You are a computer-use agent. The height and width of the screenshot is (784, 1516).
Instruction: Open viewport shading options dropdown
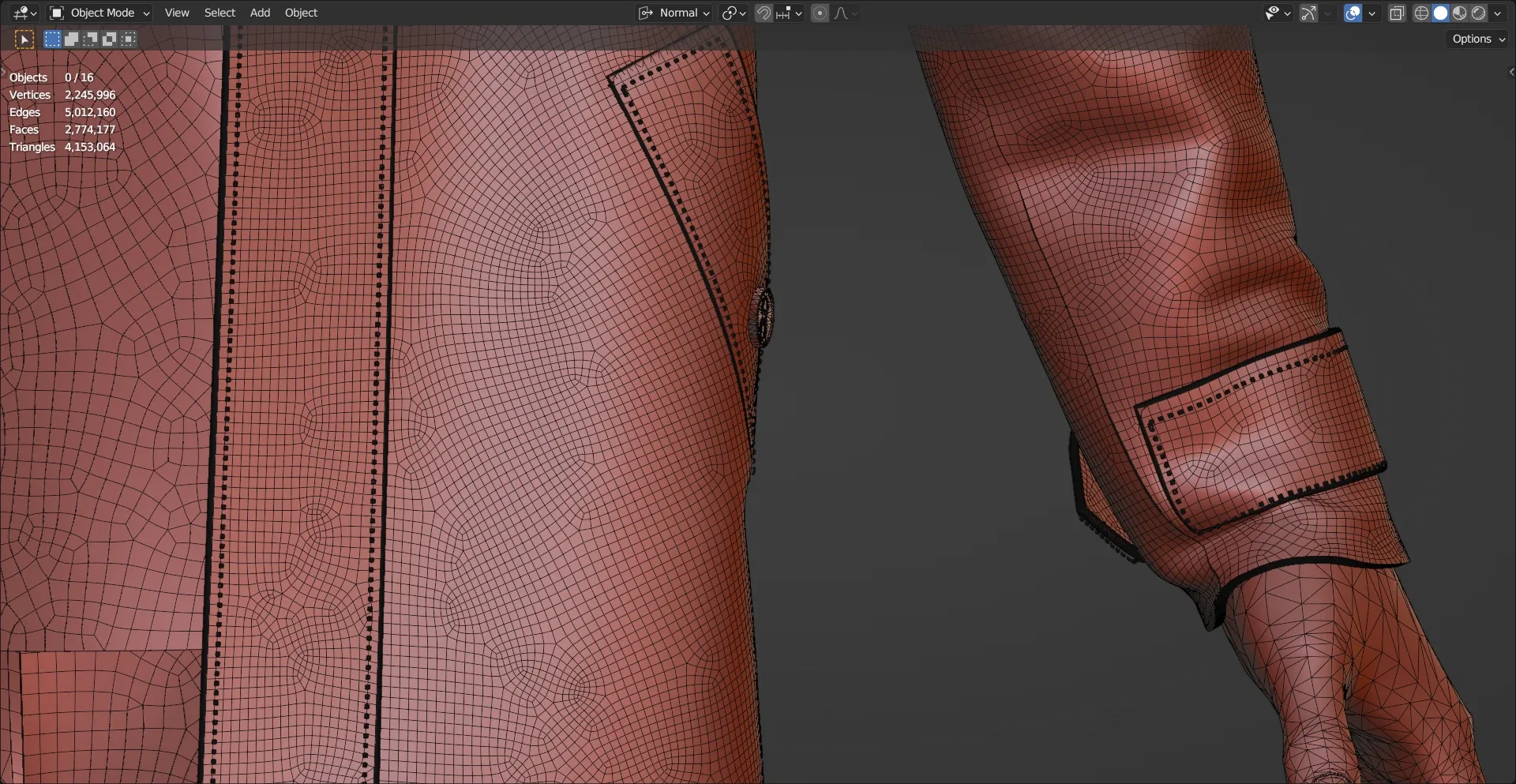[x=1498, y=13]
